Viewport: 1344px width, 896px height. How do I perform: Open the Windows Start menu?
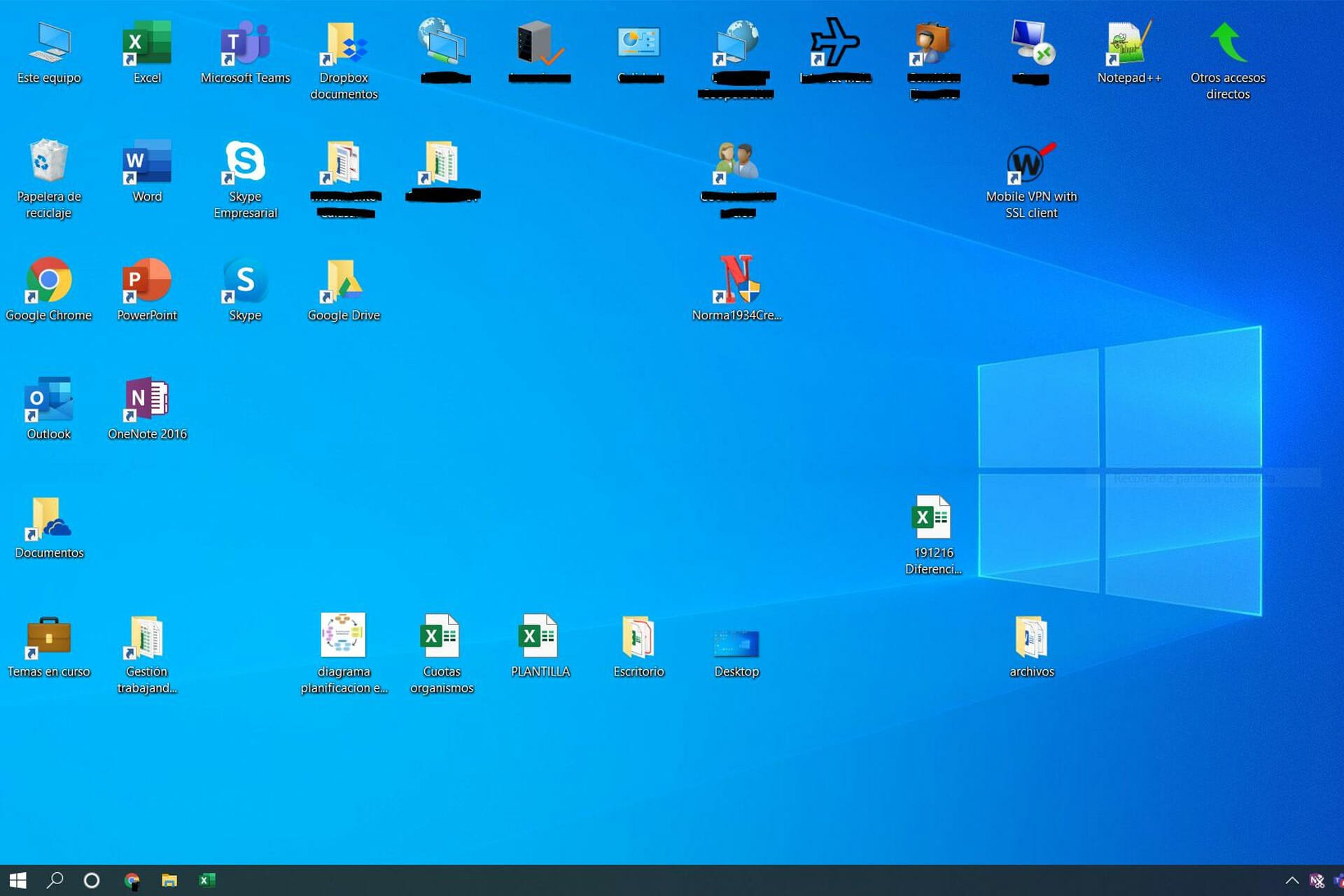point(18,880)
